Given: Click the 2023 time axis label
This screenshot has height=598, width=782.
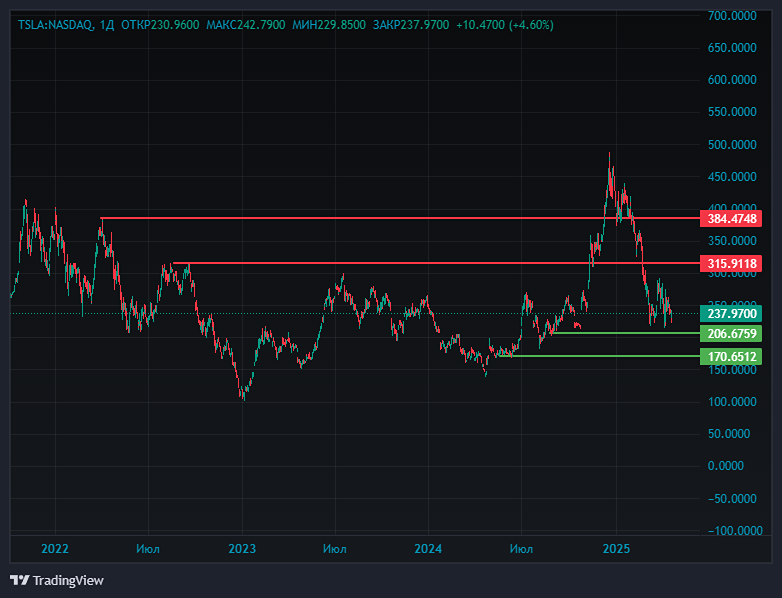Looking at the screenshot, I should [242, 549].
